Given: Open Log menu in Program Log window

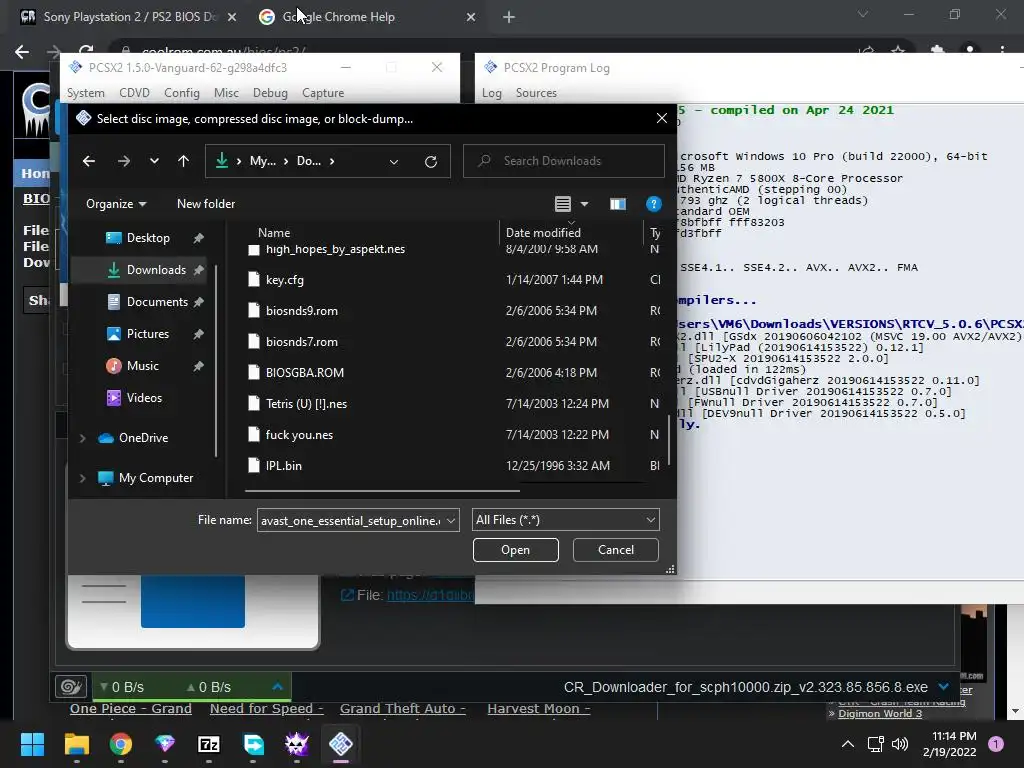Looking at the screenshot, I should point(492,93).
